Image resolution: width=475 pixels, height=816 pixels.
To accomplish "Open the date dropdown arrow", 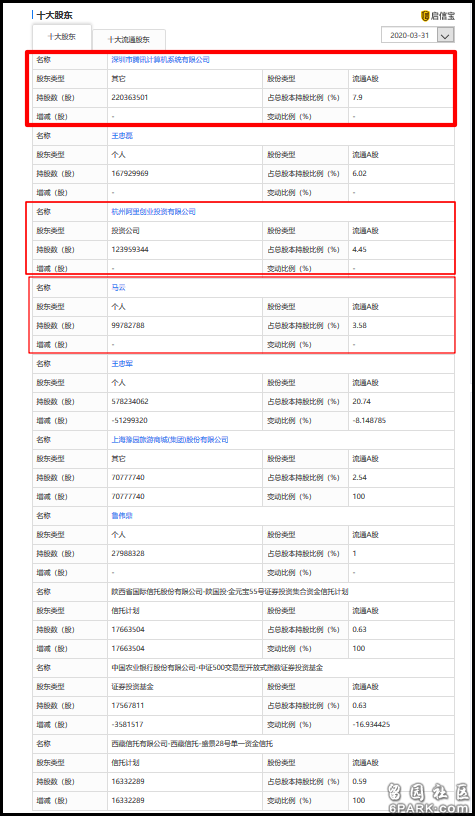I will (x=446, y=35).
